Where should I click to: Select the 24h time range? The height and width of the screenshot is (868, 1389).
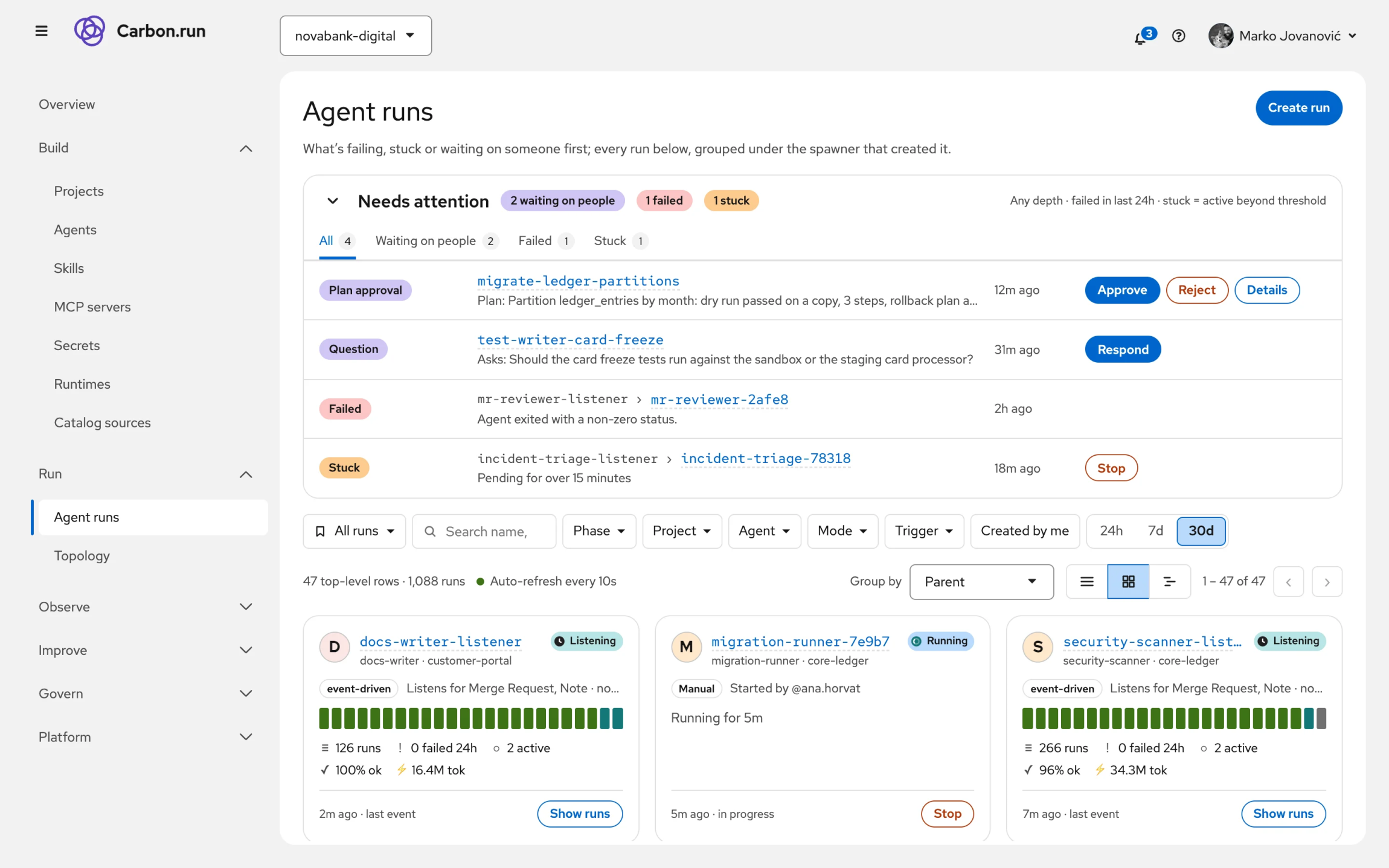click(1111, 531)
